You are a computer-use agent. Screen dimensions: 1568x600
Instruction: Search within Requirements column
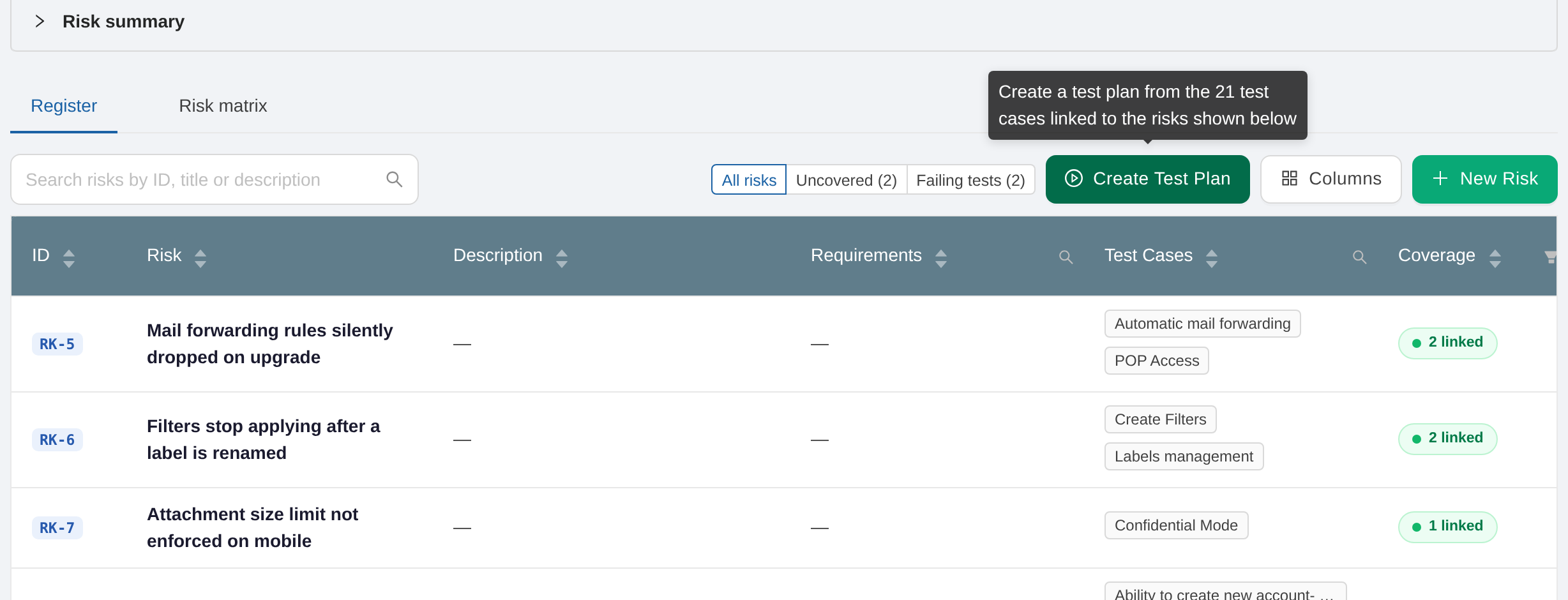1066,257
